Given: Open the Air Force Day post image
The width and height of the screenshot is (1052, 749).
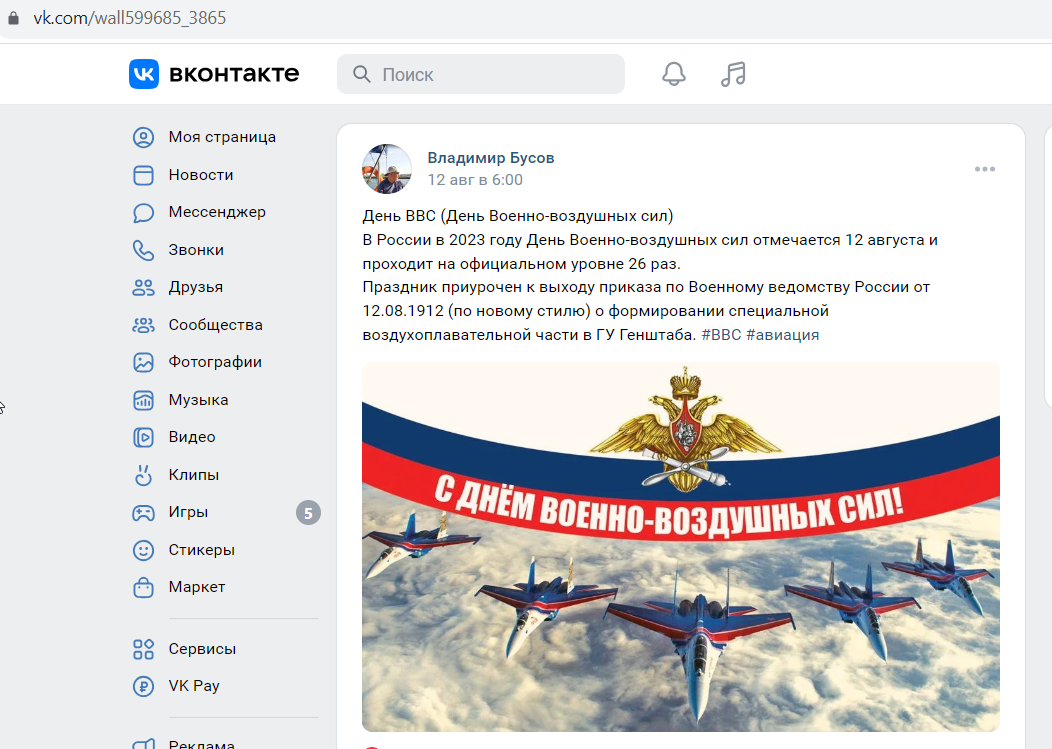Looking at the screenshot, I should tap(680, 547).
